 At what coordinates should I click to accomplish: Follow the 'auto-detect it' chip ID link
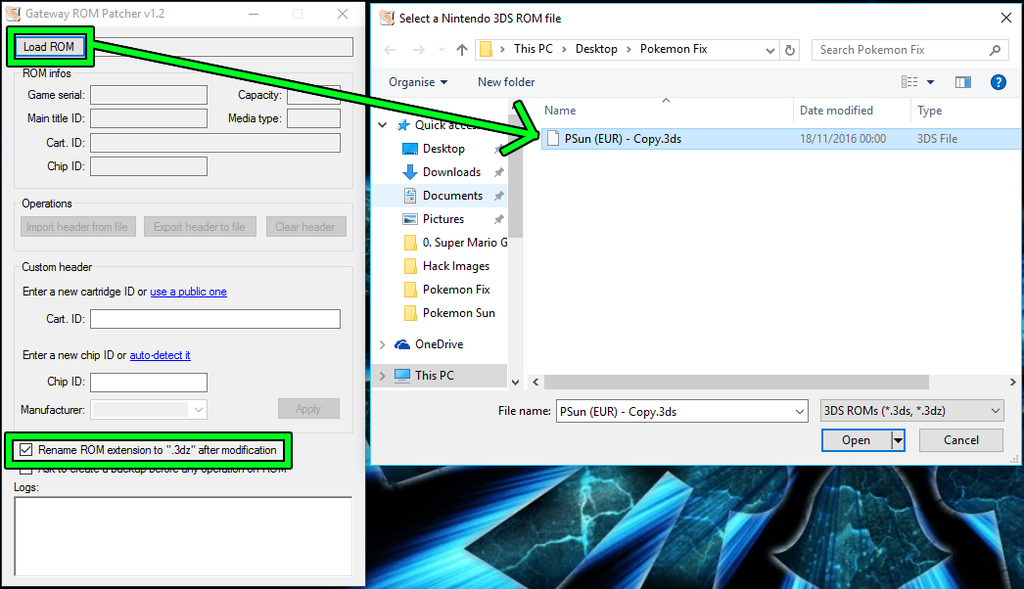pos(160,355)
